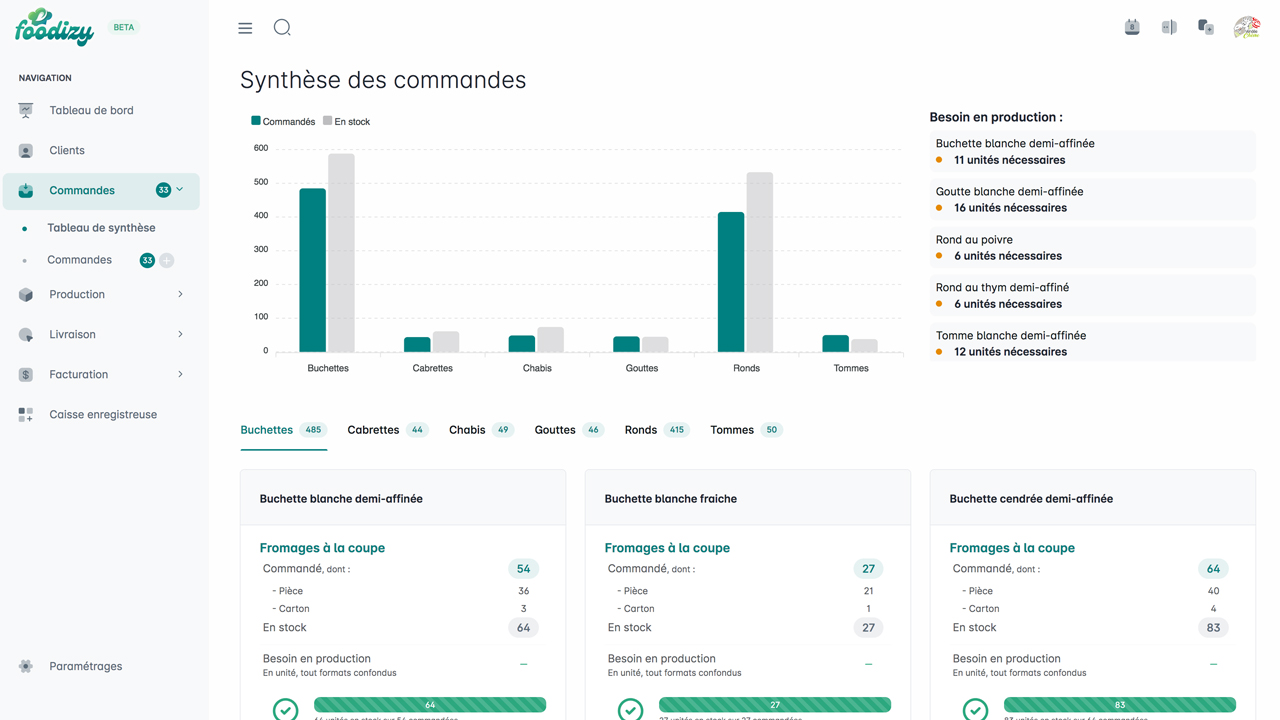Toggle the Commandés legend series
Screen dimensions: 1280x720
click(x=283, y=121)
